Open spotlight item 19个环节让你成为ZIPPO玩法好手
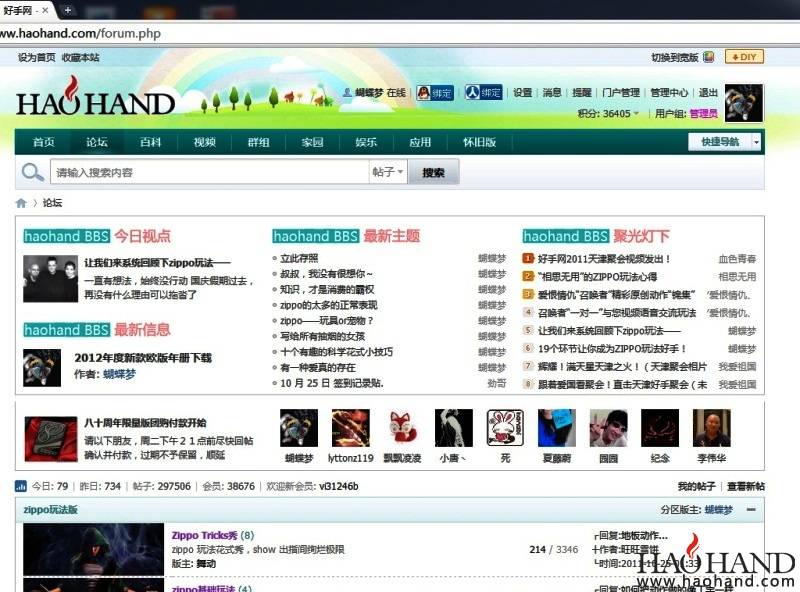This screenshot has width=800, height=592. tap(612, 349)
